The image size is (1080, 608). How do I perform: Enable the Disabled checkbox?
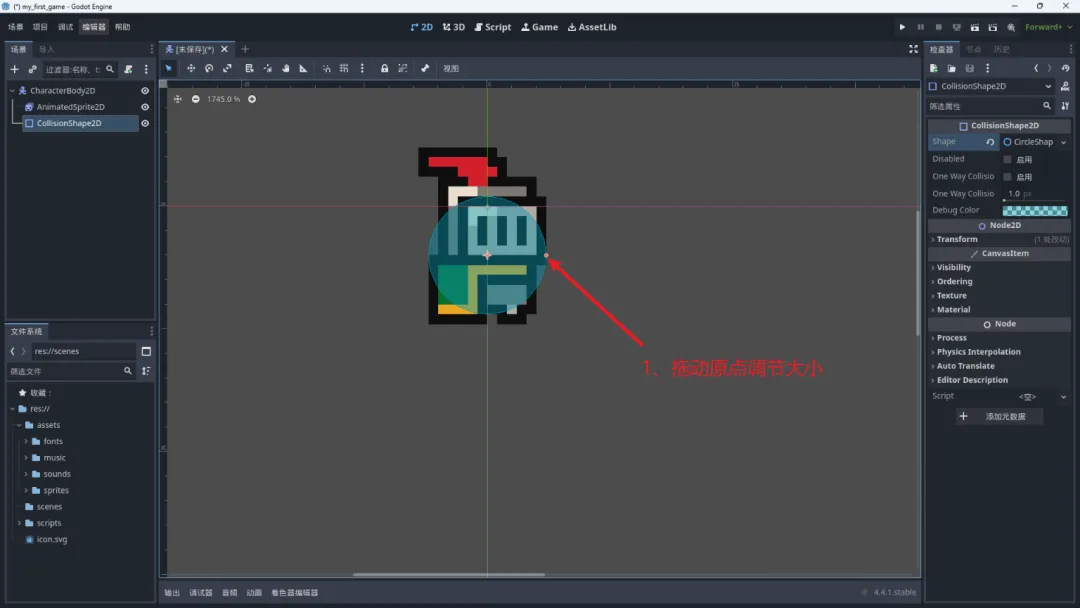point(1007,159)
